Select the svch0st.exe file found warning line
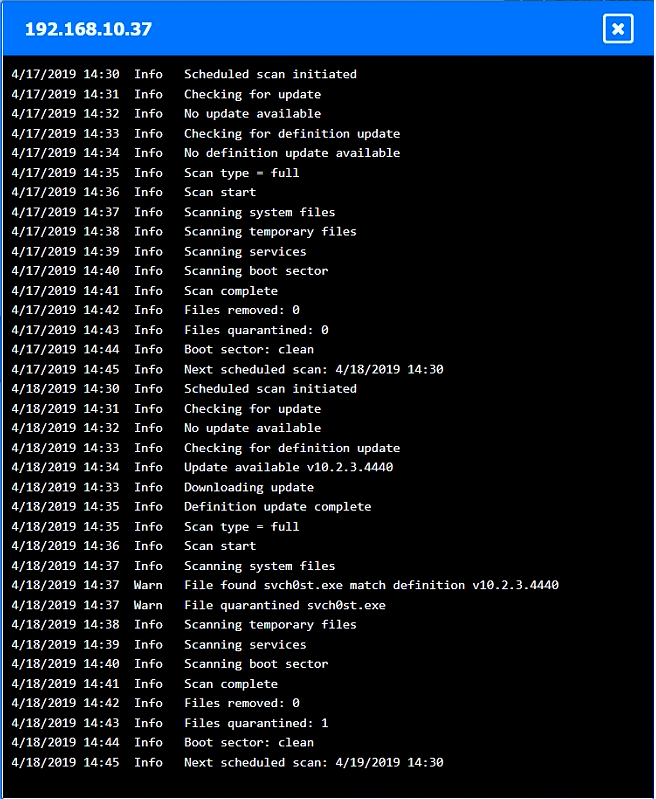 tap(371, 585)
